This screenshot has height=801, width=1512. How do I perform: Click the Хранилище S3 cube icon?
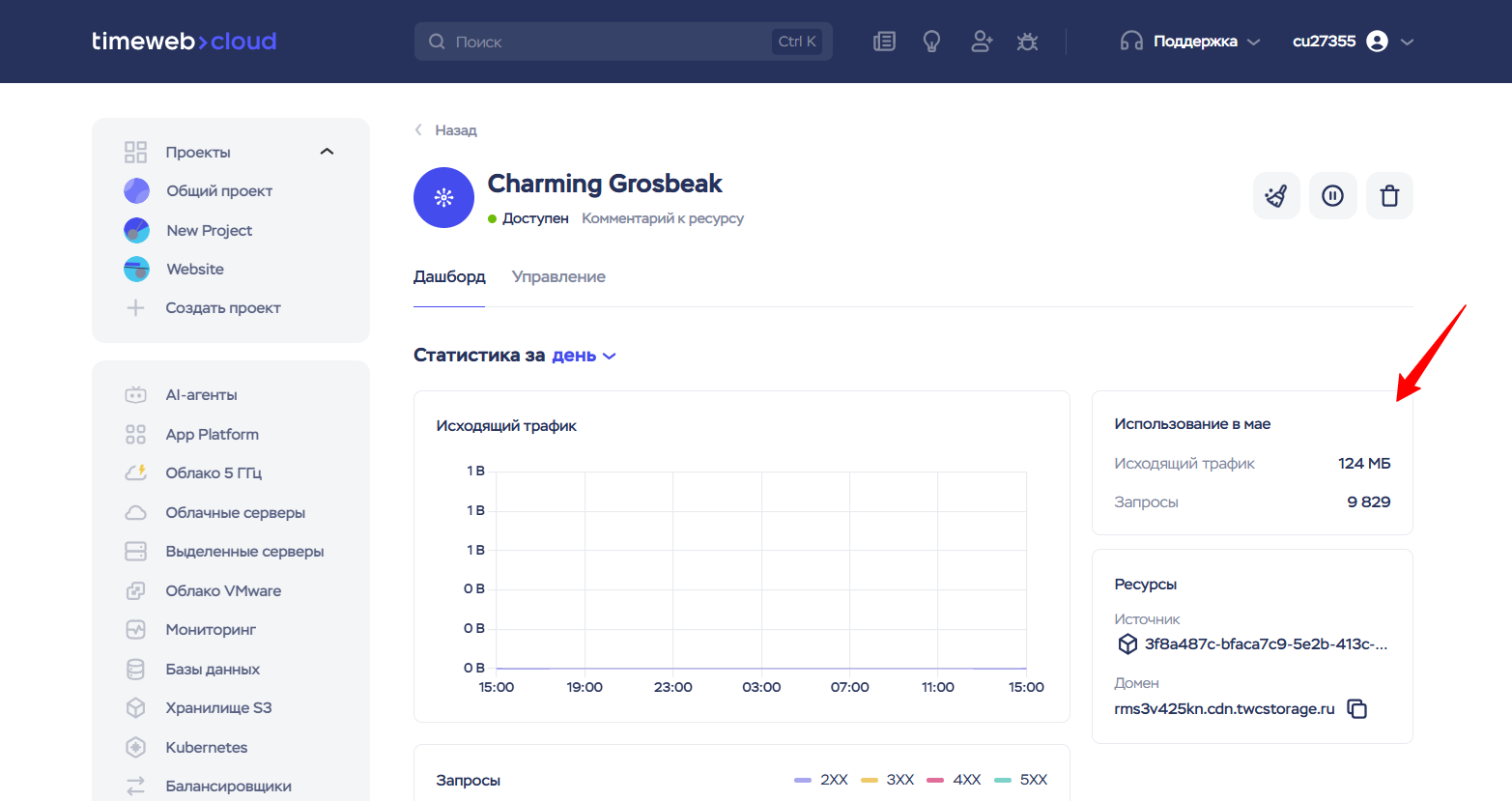pos(135,708)
